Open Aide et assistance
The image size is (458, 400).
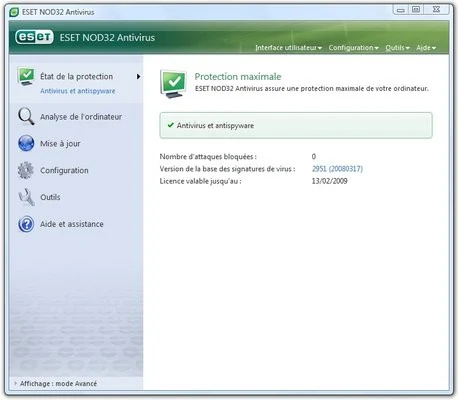click(72, 224)
